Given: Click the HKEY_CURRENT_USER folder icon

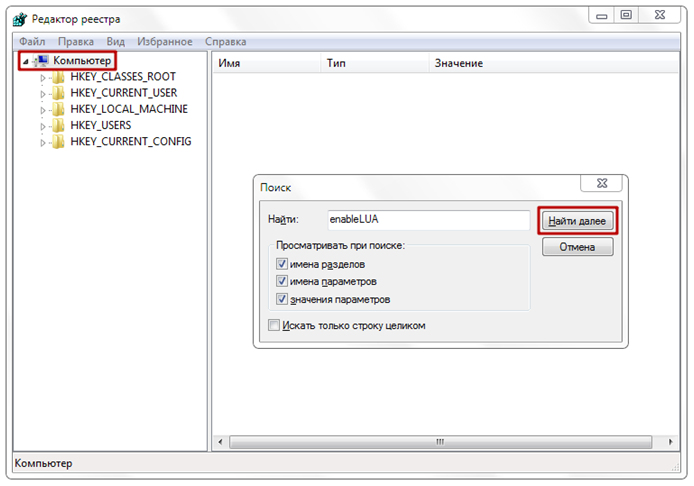Looking at the screenshot, I should coord(58,93).
